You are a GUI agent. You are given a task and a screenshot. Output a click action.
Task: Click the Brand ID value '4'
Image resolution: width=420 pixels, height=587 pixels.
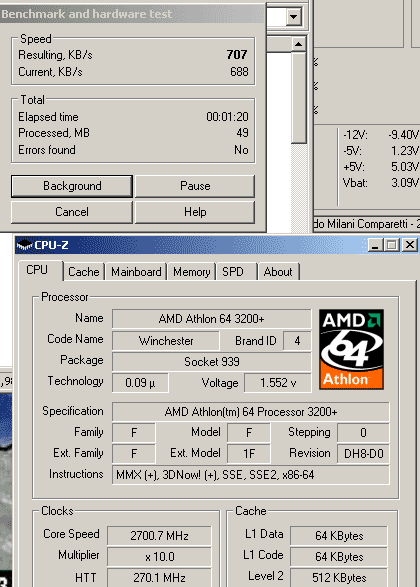pos(297,341)
